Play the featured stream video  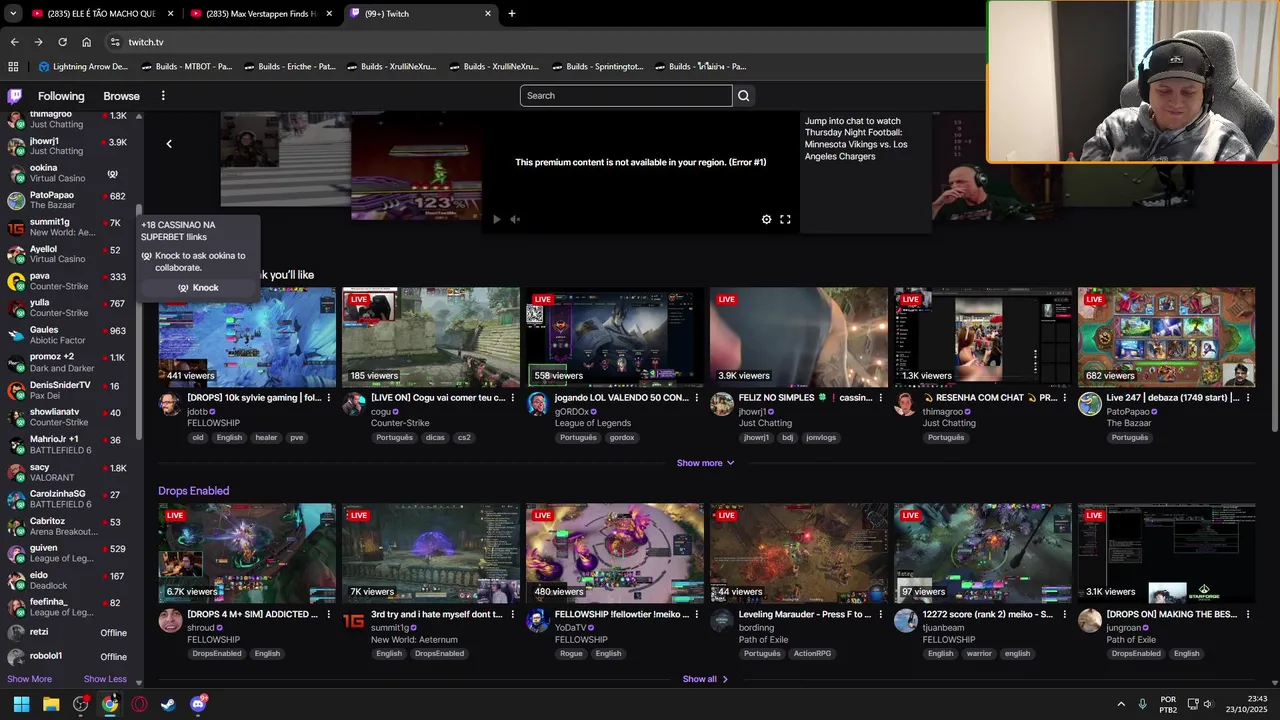(497, 219)
